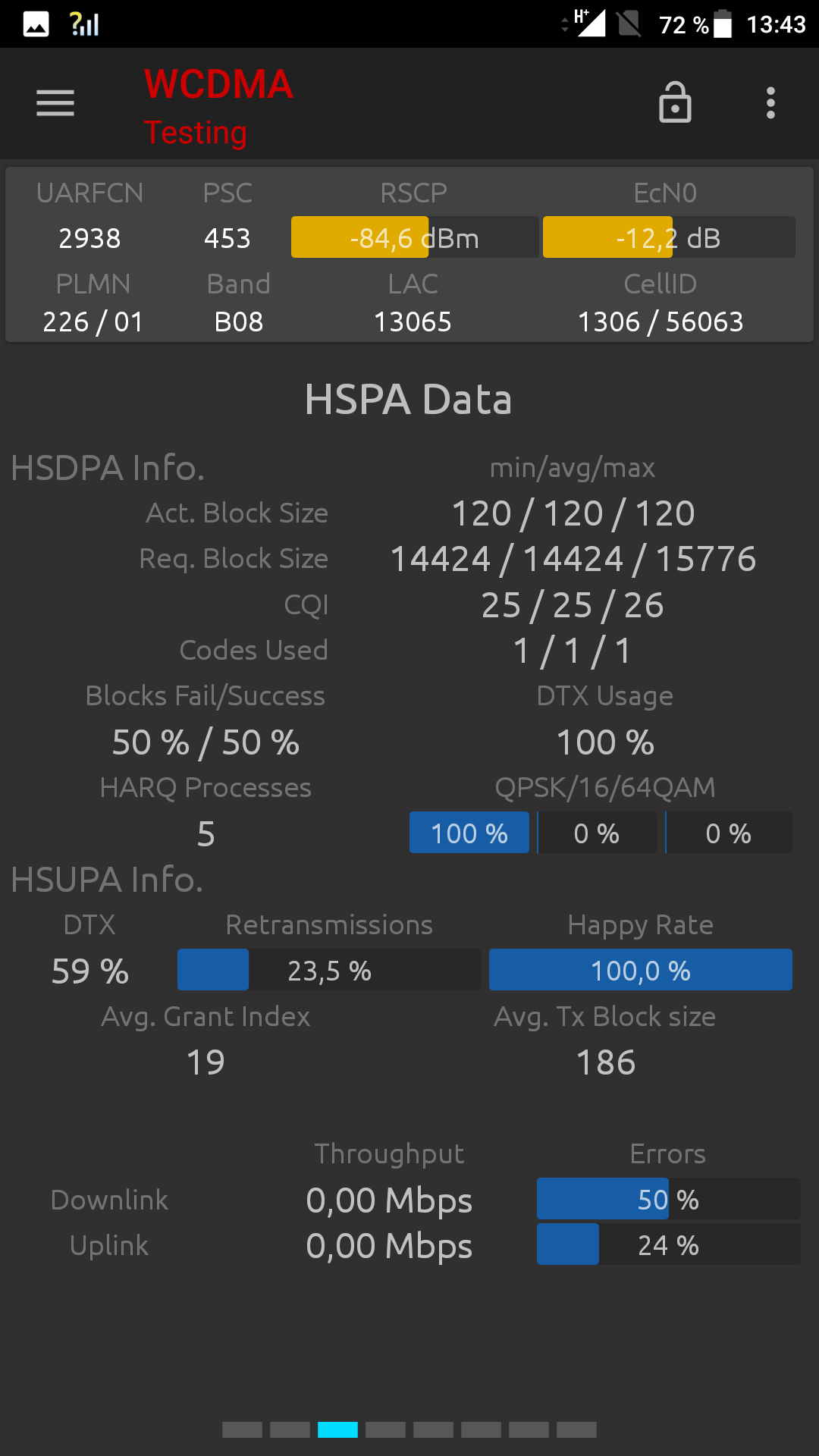Switch to the last page indicator
The height and width of the screenshot is (1456, 819).
pyautogui.click(x=576, y=1429)
